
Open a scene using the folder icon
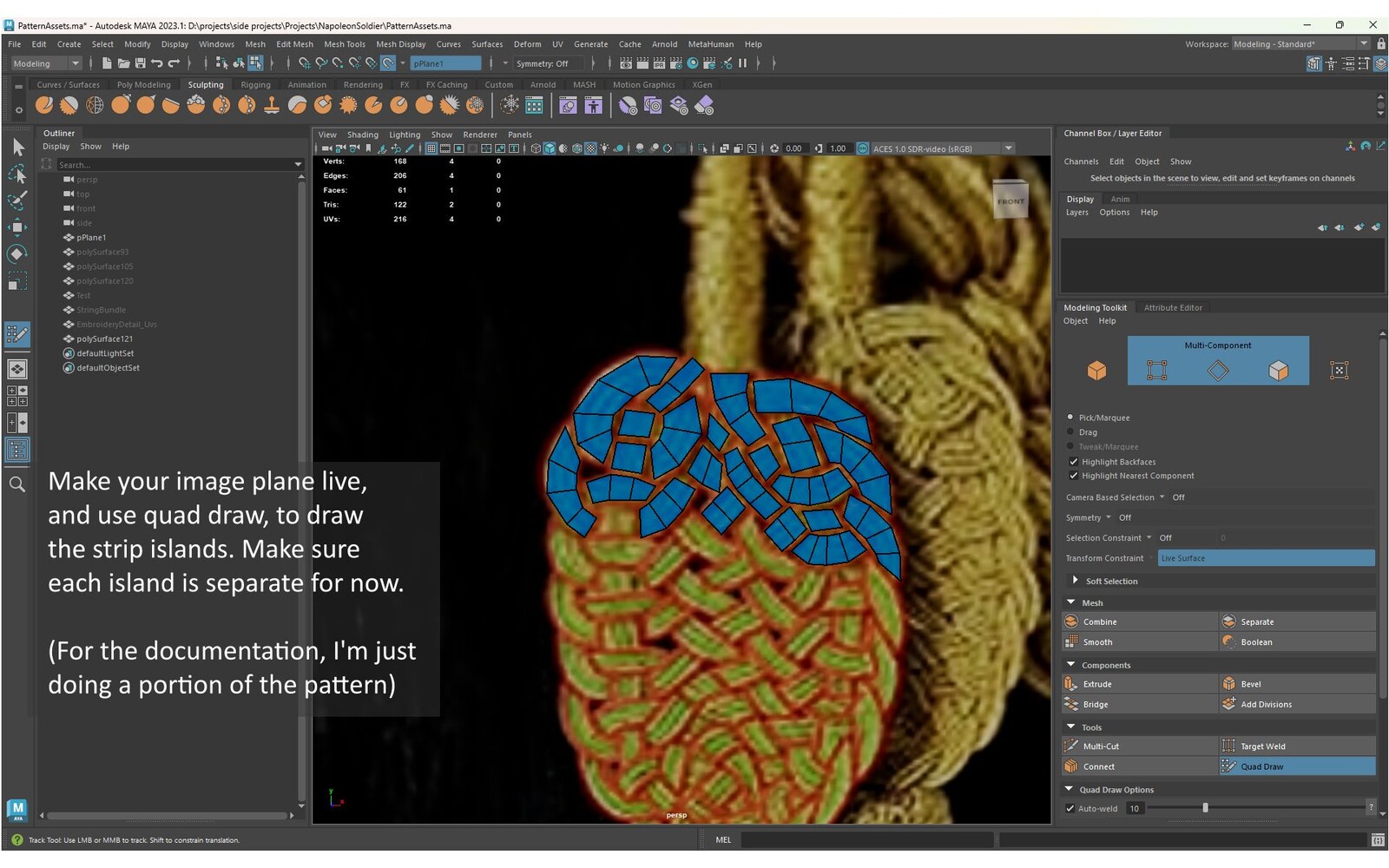click(123, 63)
